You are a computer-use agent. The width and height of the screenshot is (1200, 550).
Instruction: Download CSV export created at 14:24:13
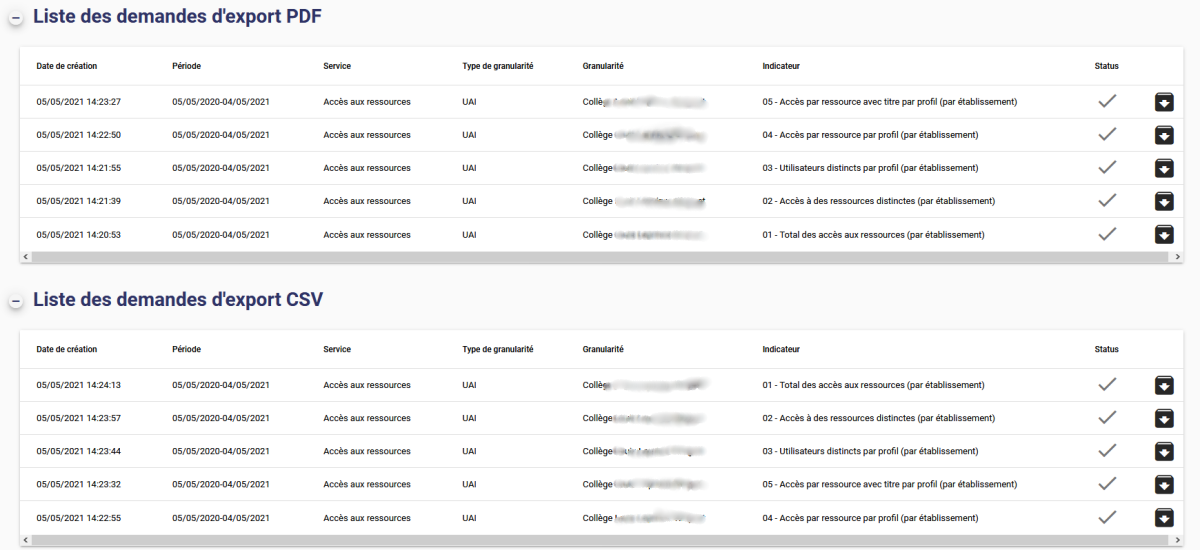pyautogui.click(x=1164, y=385)
